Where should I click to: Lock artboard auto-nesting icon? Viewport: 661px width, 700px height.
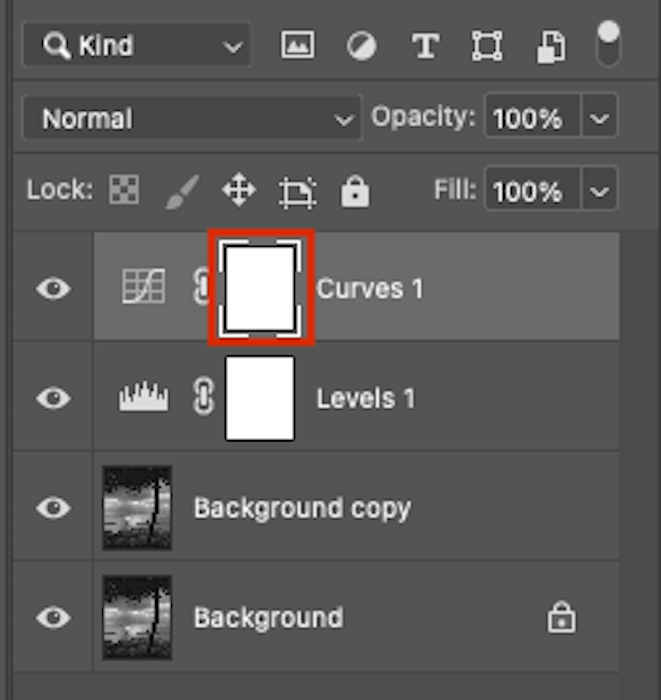298,192
